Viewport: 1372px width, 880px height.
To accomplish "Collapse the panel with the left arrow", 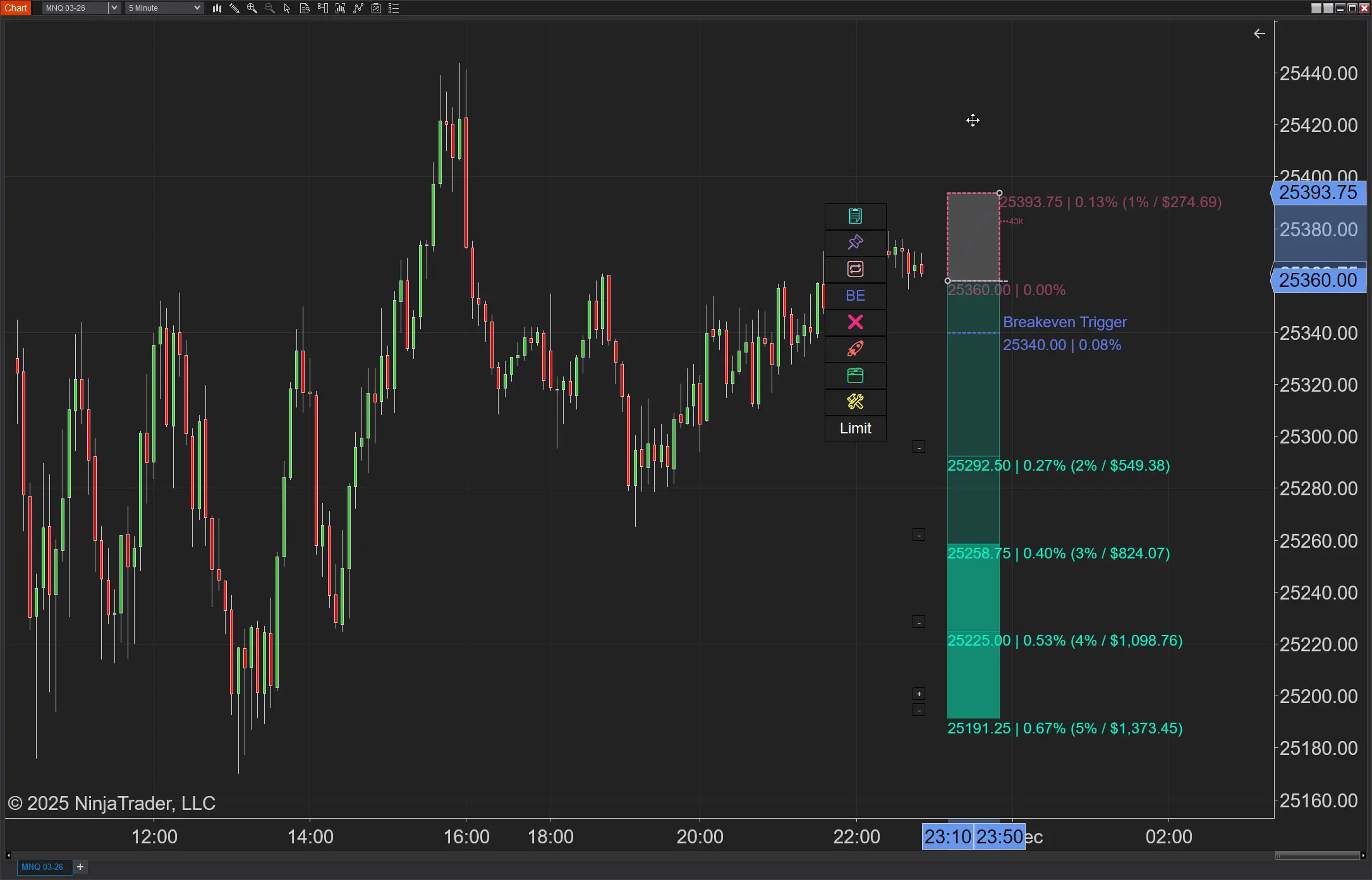I will (x=1259, y=33).
